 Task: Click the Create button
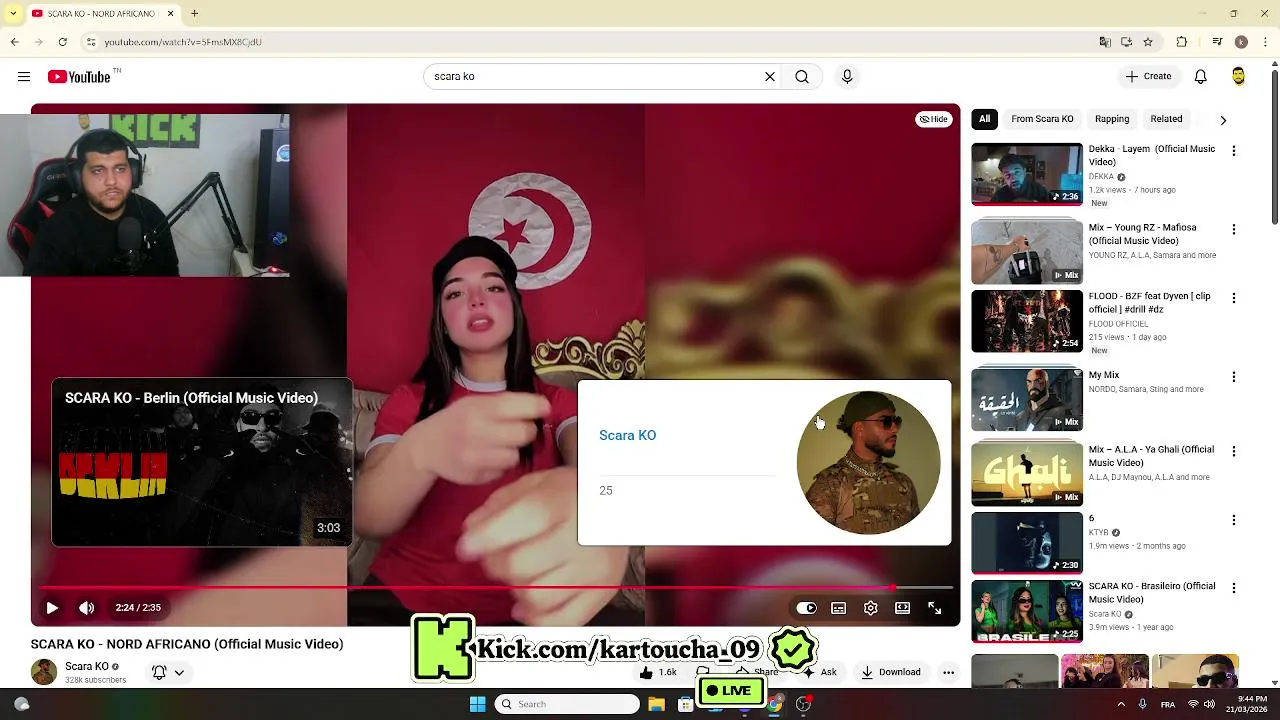pos(1147,77)
